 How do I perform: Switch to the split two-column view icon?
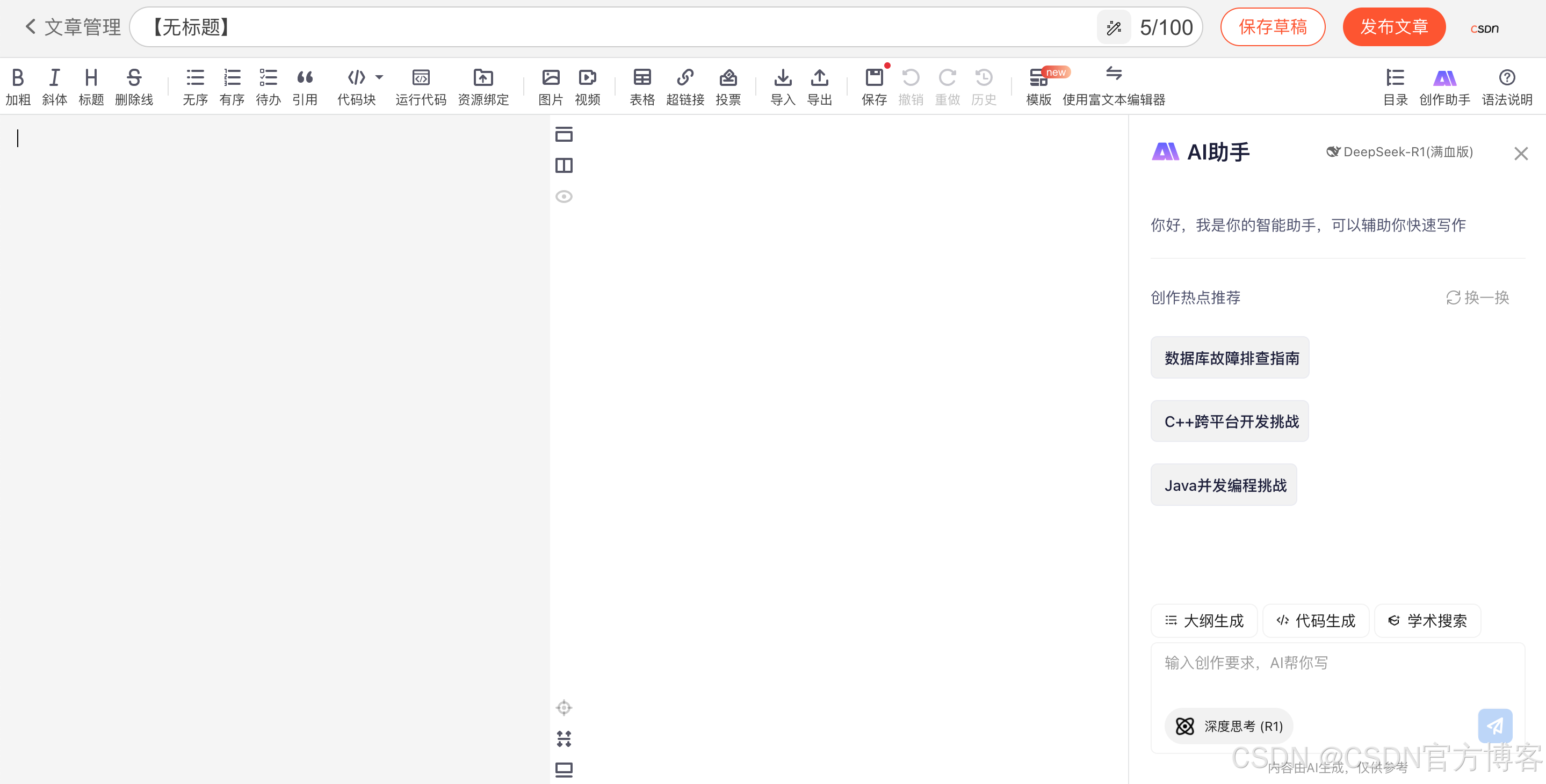pos(564,165)
